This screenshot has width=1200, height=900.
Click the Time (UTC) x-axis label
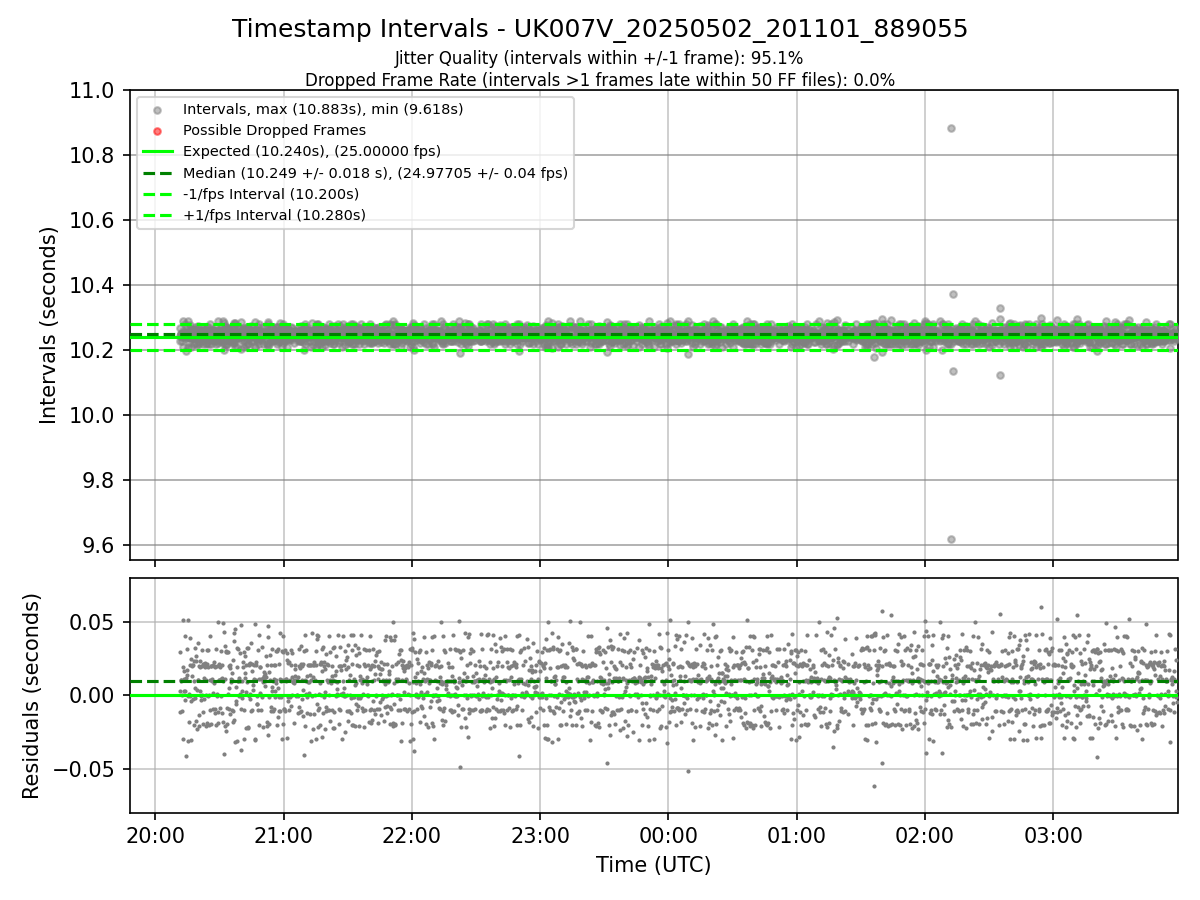pos(653,865)
